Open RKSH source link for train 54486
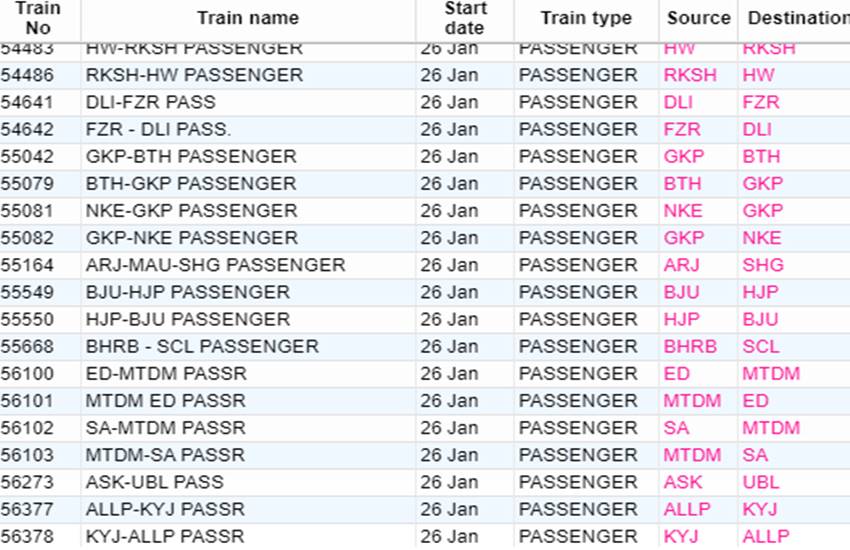This screenshot has height=550, width=850. [x=690, y=75]
